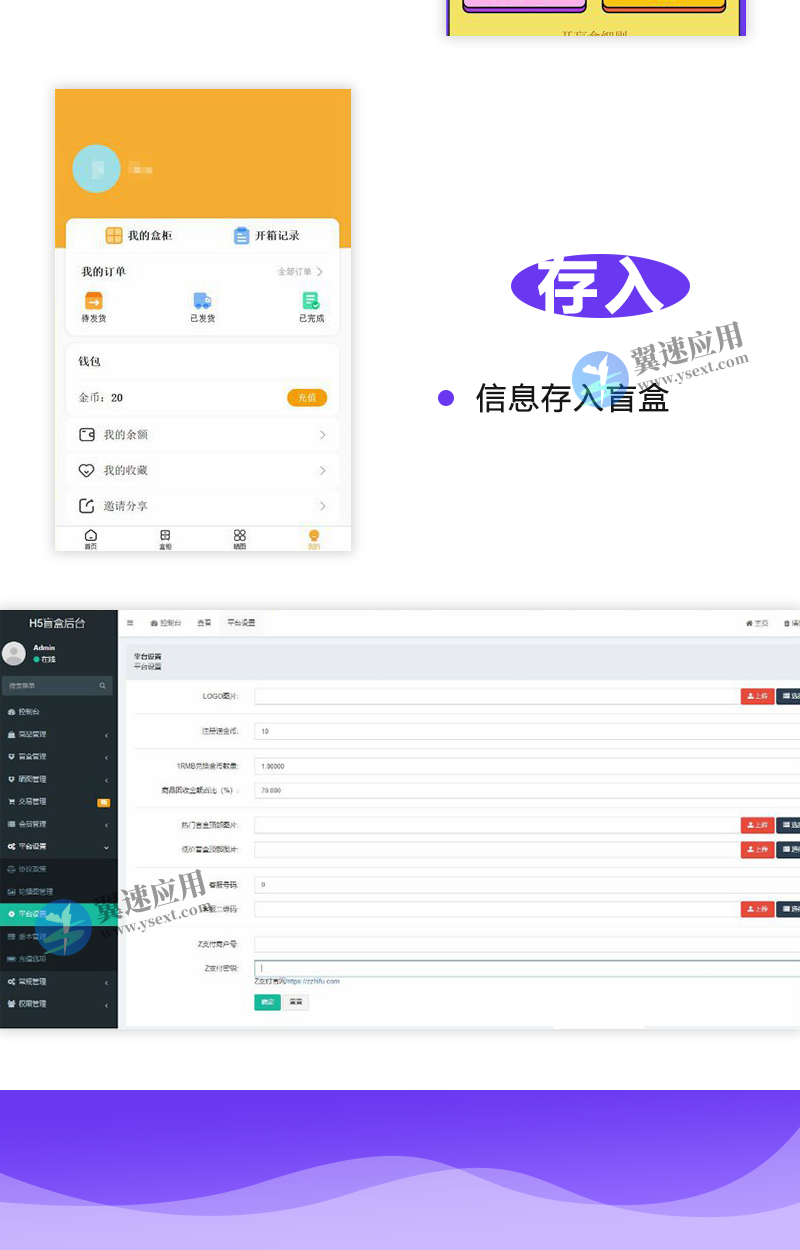Tap the 邀请分享 share icon

coord(87,504)
